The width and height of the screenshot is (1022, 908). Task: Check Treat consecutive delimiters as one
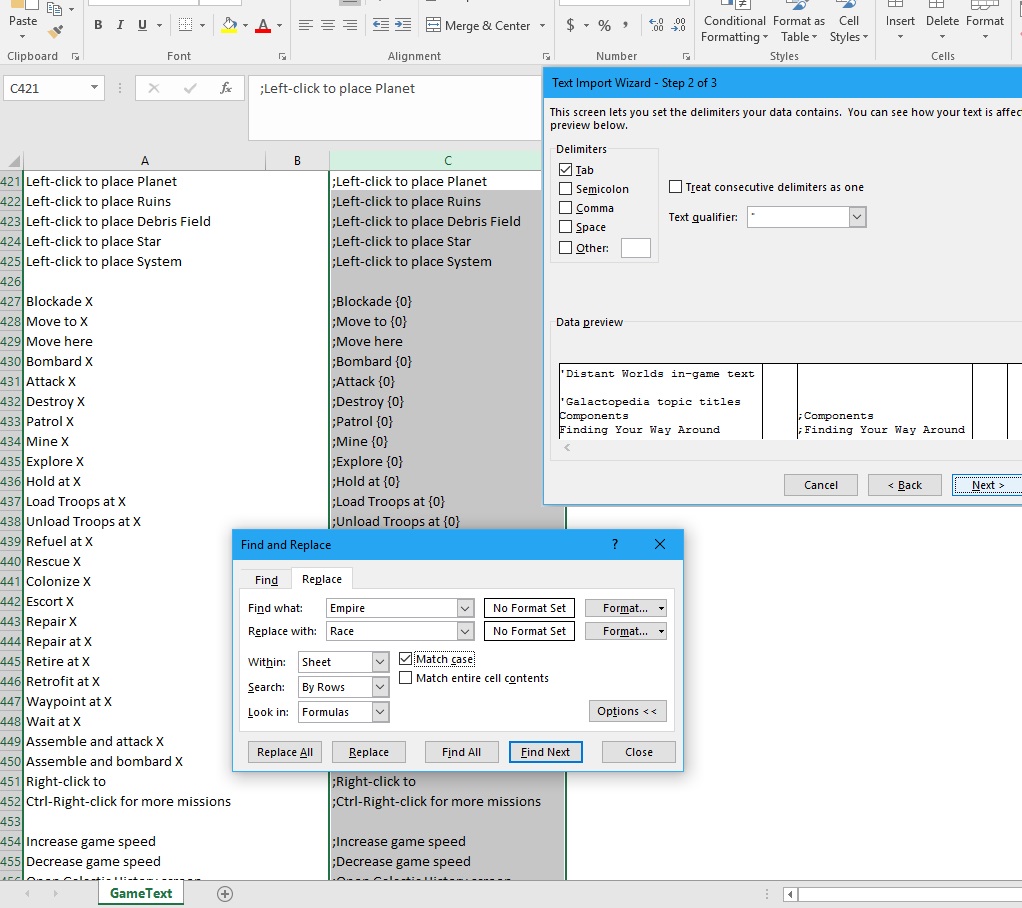[x=676, y=187]
